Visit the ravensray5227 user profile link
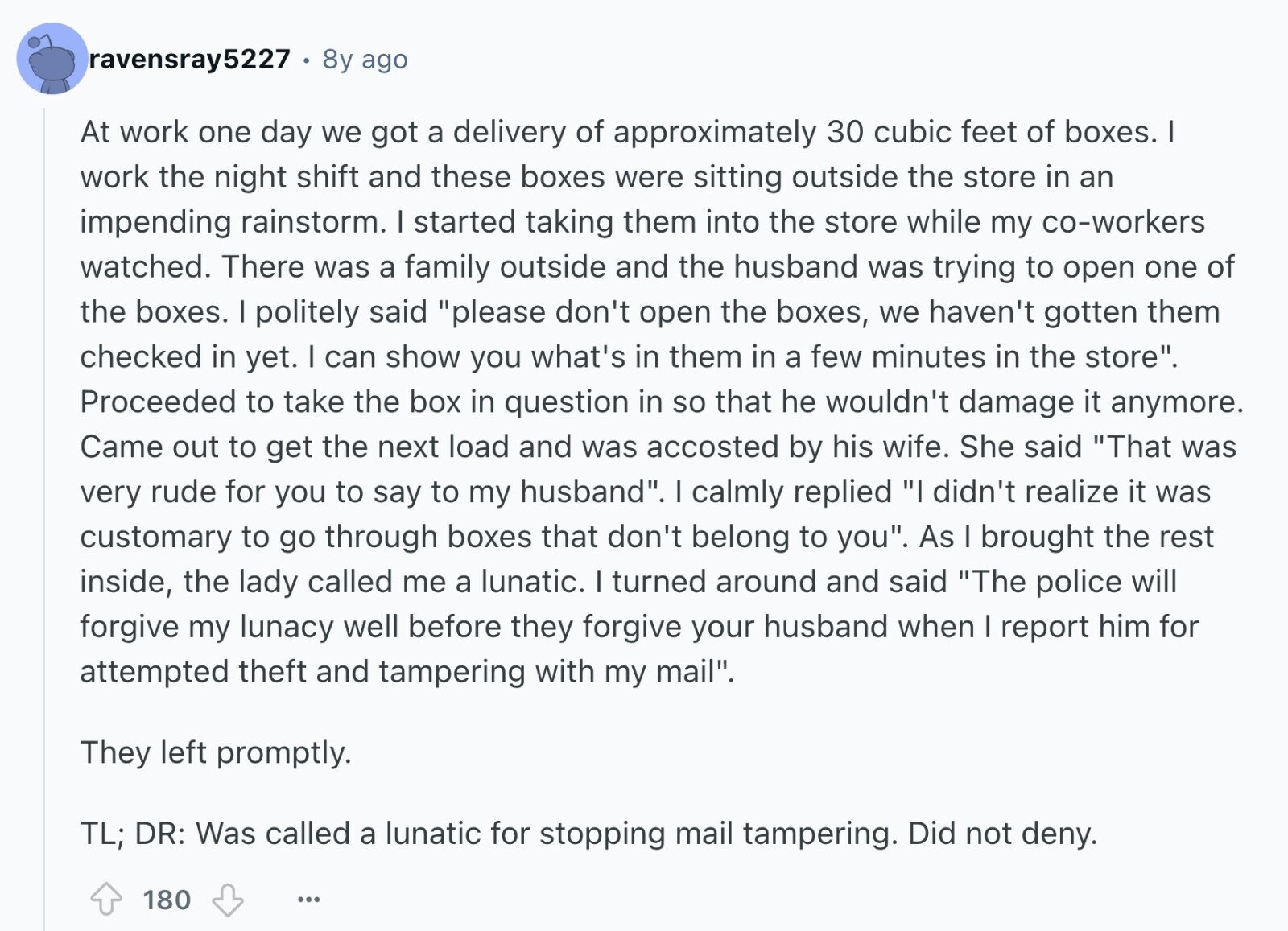 click(x=190, y=59)
